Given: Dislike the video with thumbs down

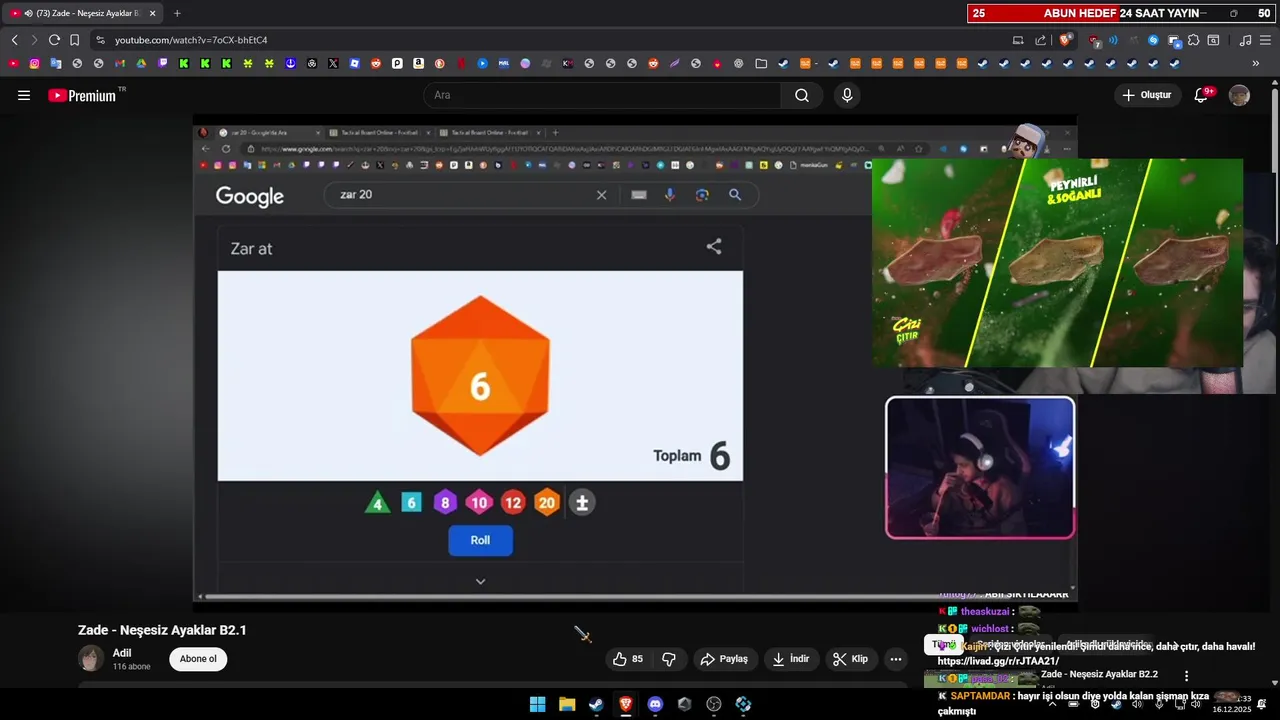Looking at the screenshot, I should (669, 659).
